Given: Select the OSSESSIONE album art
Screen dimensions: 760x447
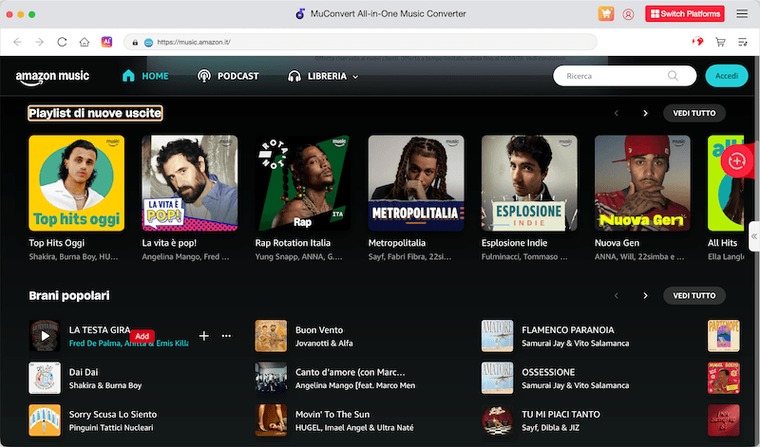Looking at the screenshot, I should pyautogui.click(x=497, y=378).
